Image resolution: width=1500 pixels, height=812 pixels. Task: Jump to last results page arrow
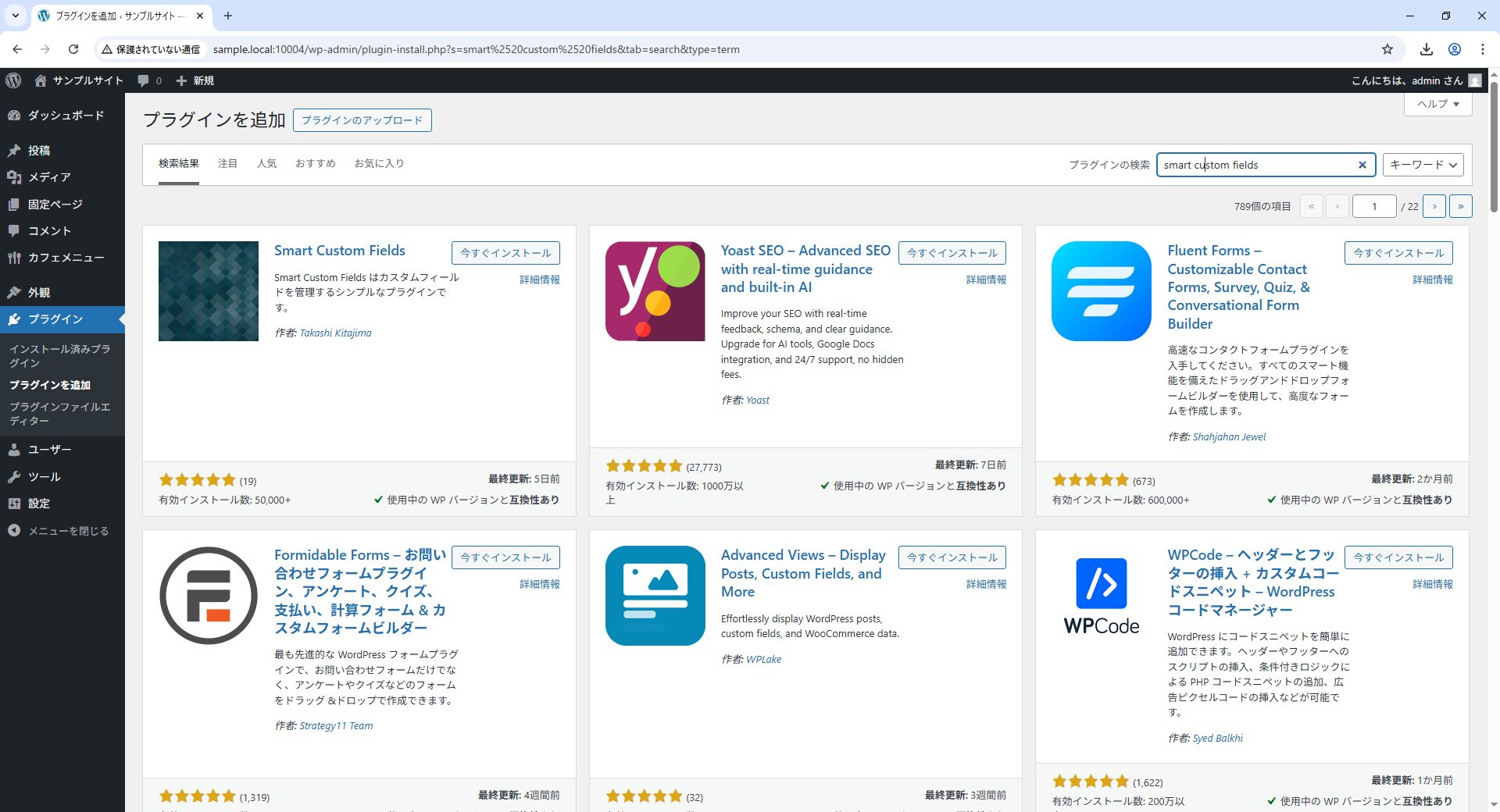[x=1461, y=206]
